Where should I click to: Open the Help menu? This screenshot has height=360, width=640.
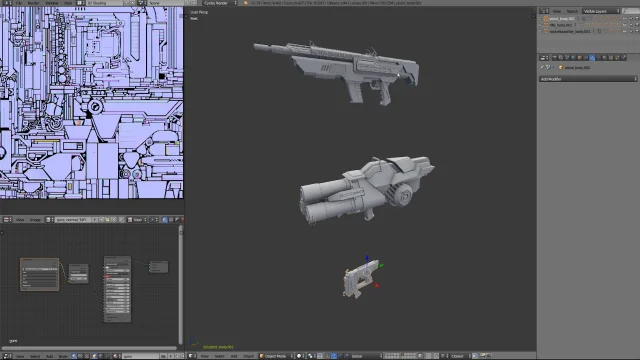pyautogui.click(x=68, y=3)
